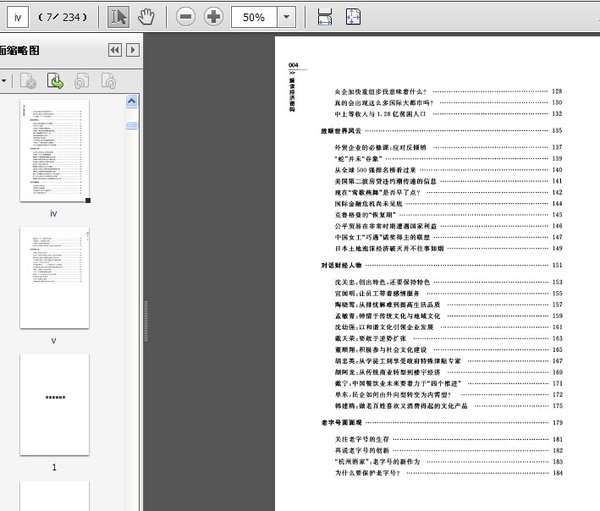The height and width of the screenshot is (511, 600).
Task: Open the zoom percentage dropdown arrow
Action: (286, 17)
